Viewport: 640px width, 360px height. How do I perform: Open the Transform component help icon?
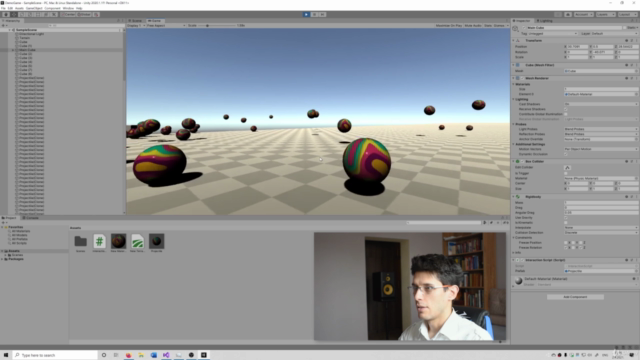click(x=627, y=40)
